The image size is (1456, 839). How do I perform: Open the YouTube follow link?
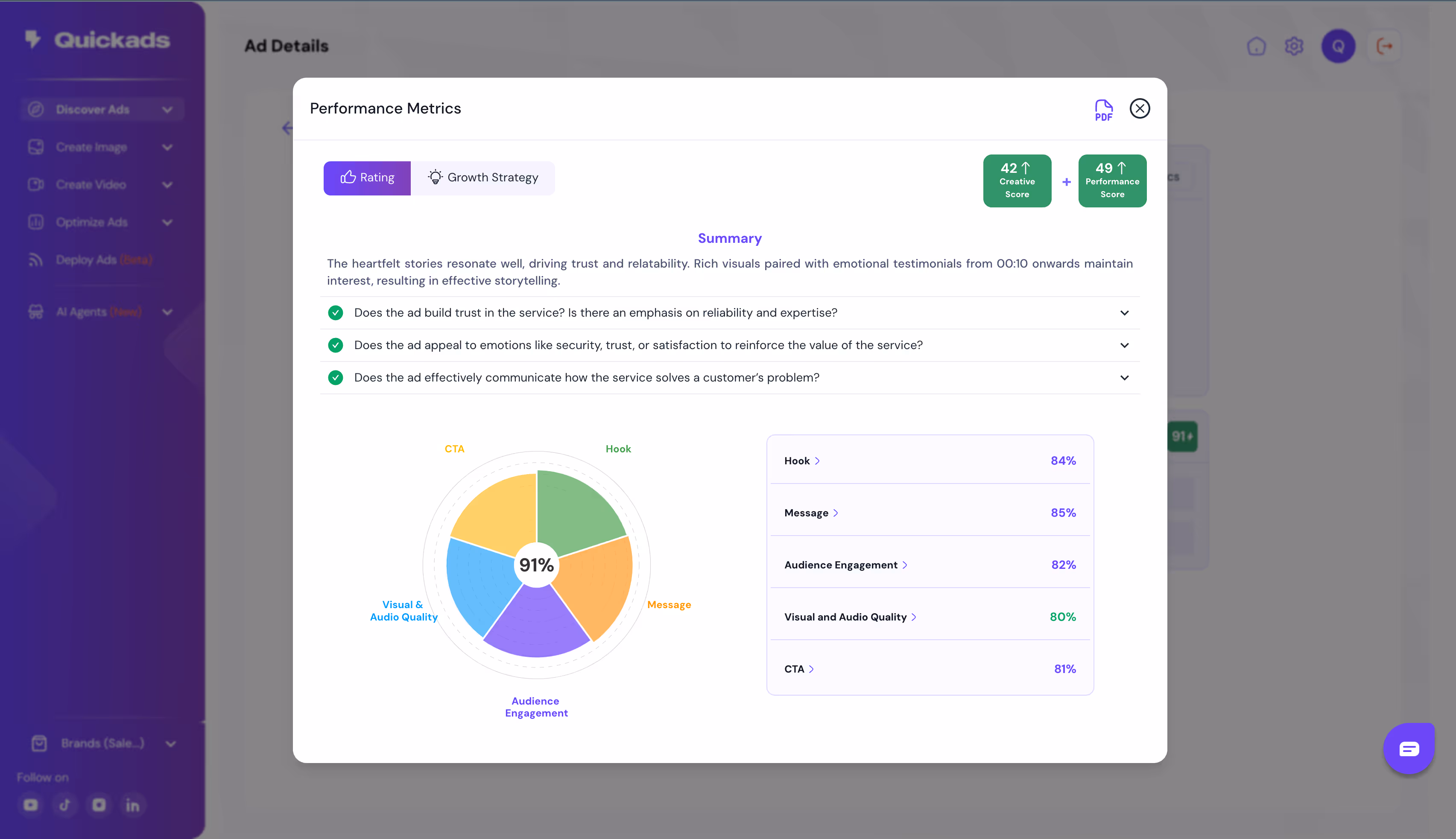click(31, 805)
